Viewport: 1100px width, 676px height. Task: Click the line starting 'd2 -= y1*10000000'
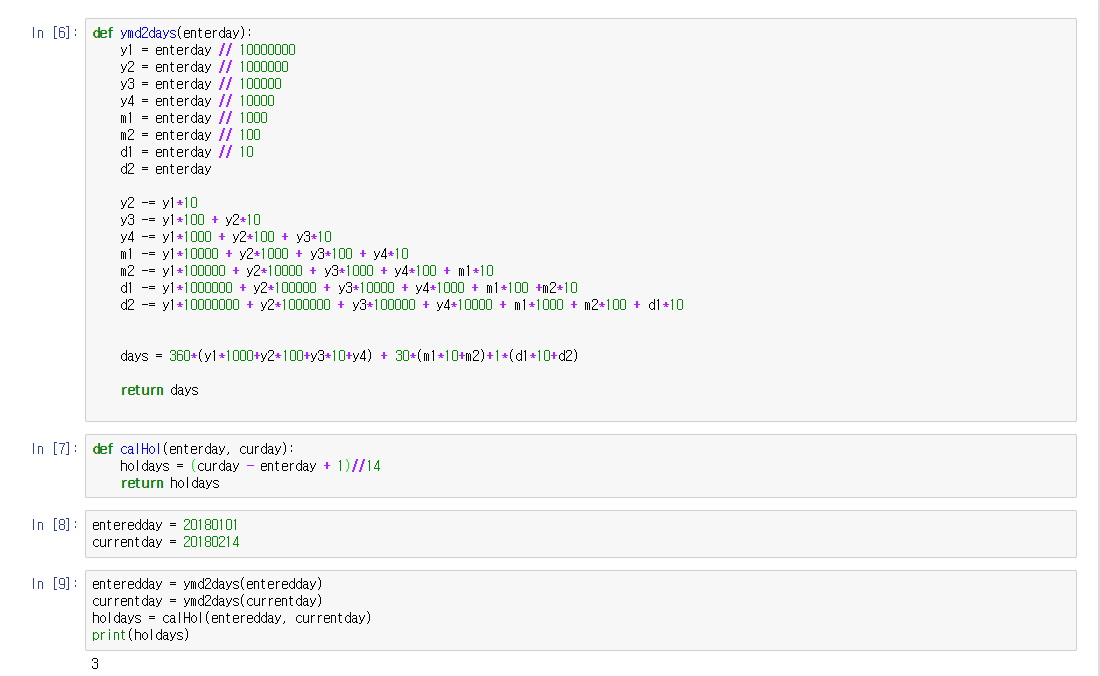click(x=402, y=305)
